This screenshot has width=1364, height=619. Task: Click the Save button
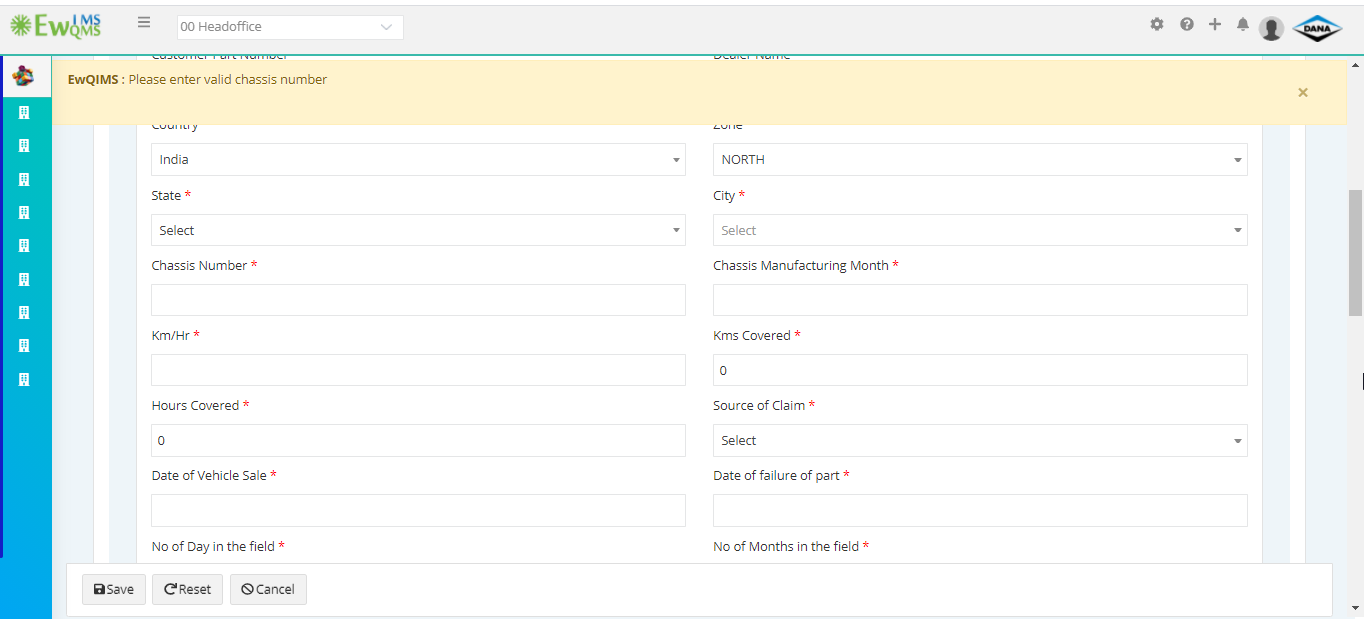tap(114, 589)
